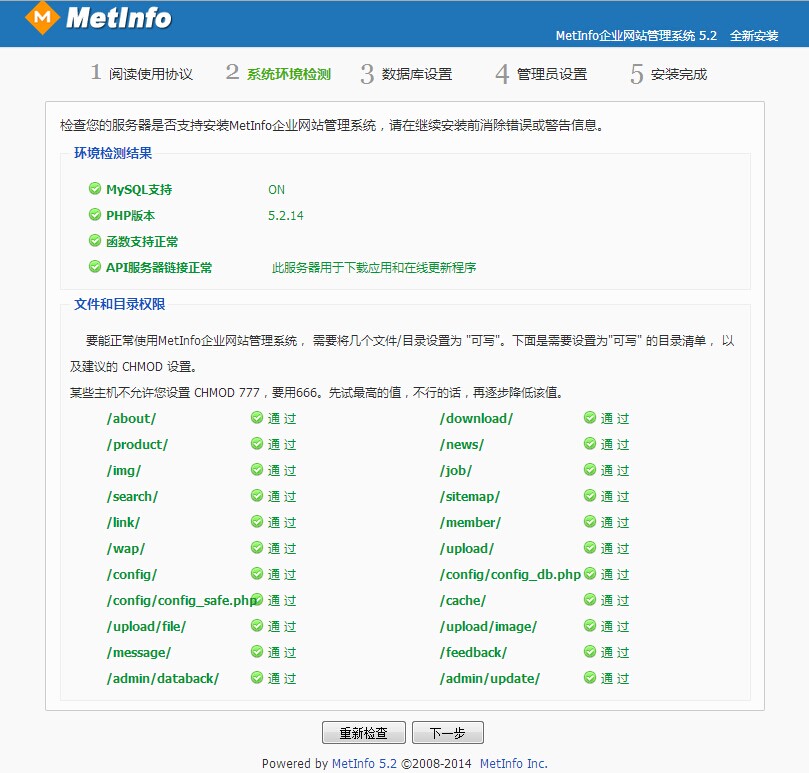Click the /cache/ path label
Screen dimensions: 809x773
463,601
